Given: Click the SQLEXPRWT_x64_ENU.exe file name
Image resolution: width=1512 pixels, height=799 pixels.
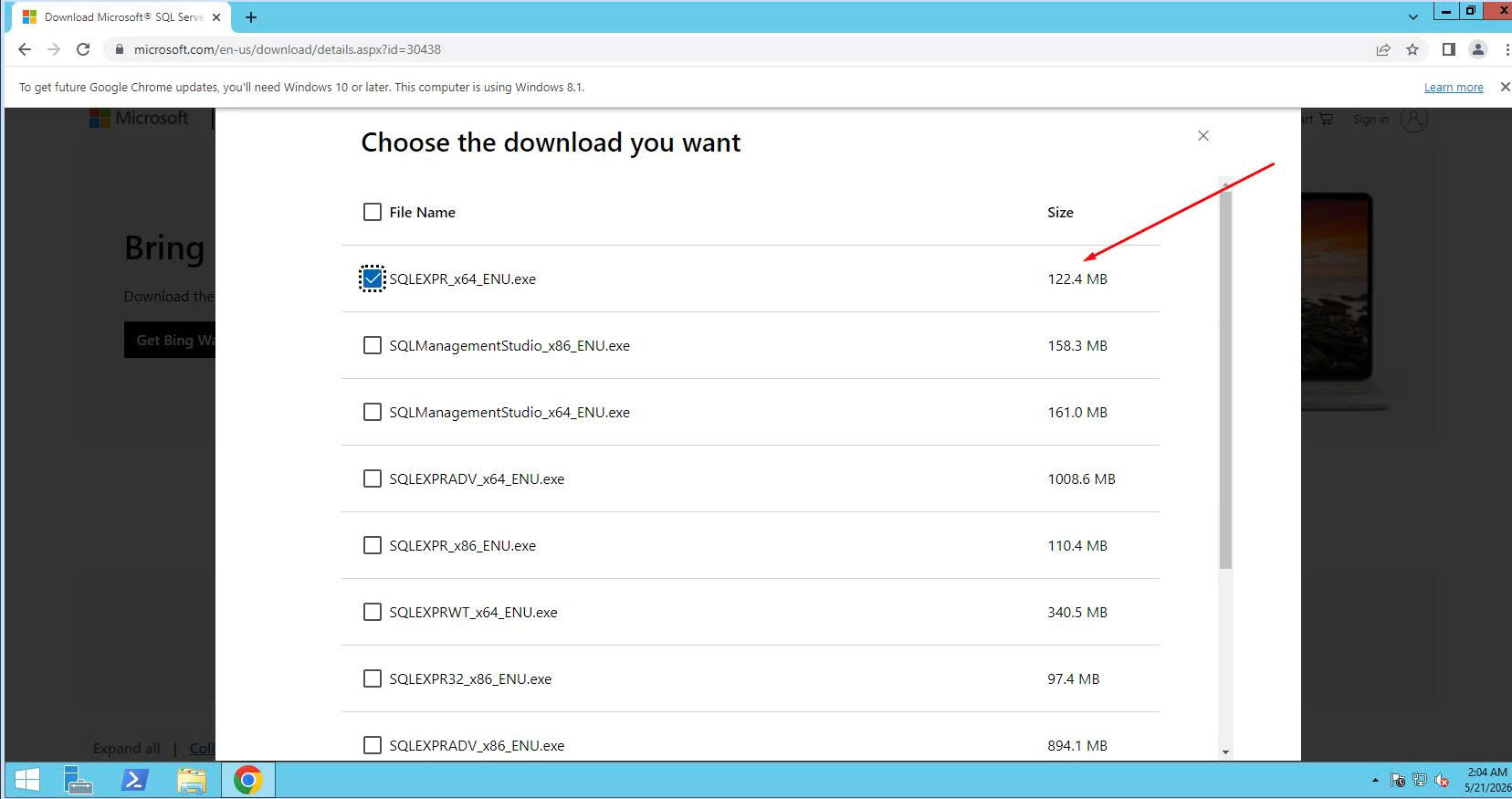Looking at the screenshot, I should coord(473,612).
